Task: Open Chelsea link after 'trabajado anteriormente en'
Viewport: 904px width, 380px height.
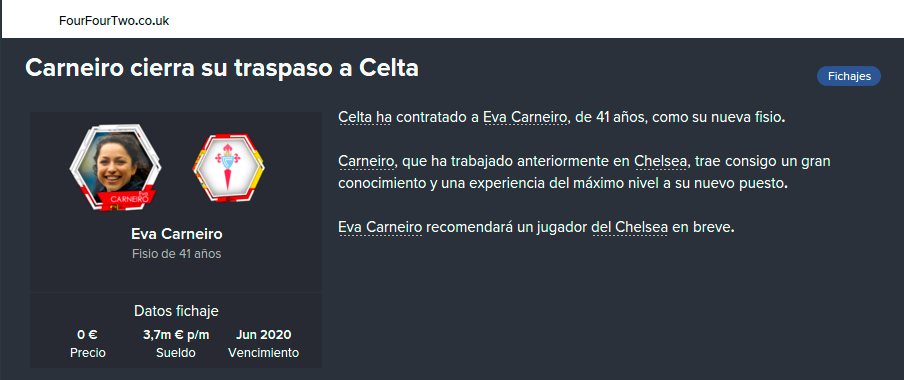Action: tap(661, 161)
